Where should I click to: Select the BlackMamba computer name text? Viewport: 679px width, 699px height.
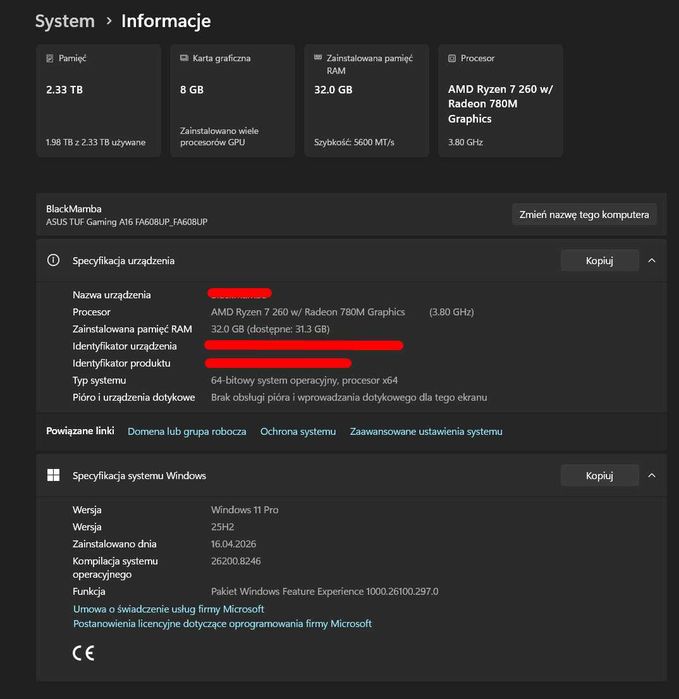coord(74,209)
